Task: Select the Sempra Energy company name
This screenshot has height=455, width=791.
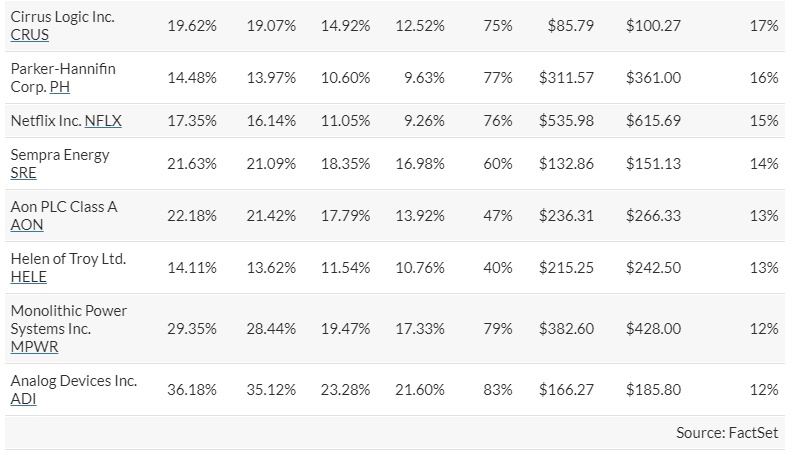Action: (x=60, y=155)
